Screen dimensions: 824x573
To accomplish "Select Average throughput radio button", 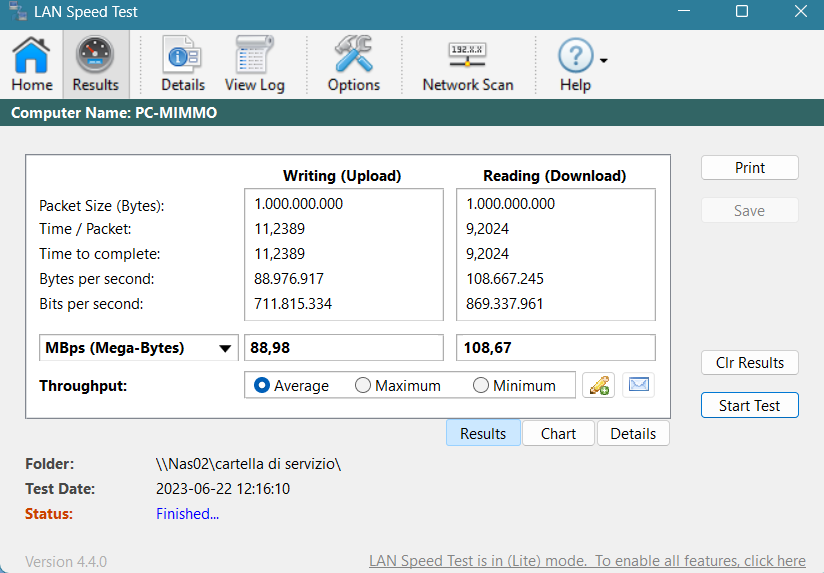I will click(261, 385).
